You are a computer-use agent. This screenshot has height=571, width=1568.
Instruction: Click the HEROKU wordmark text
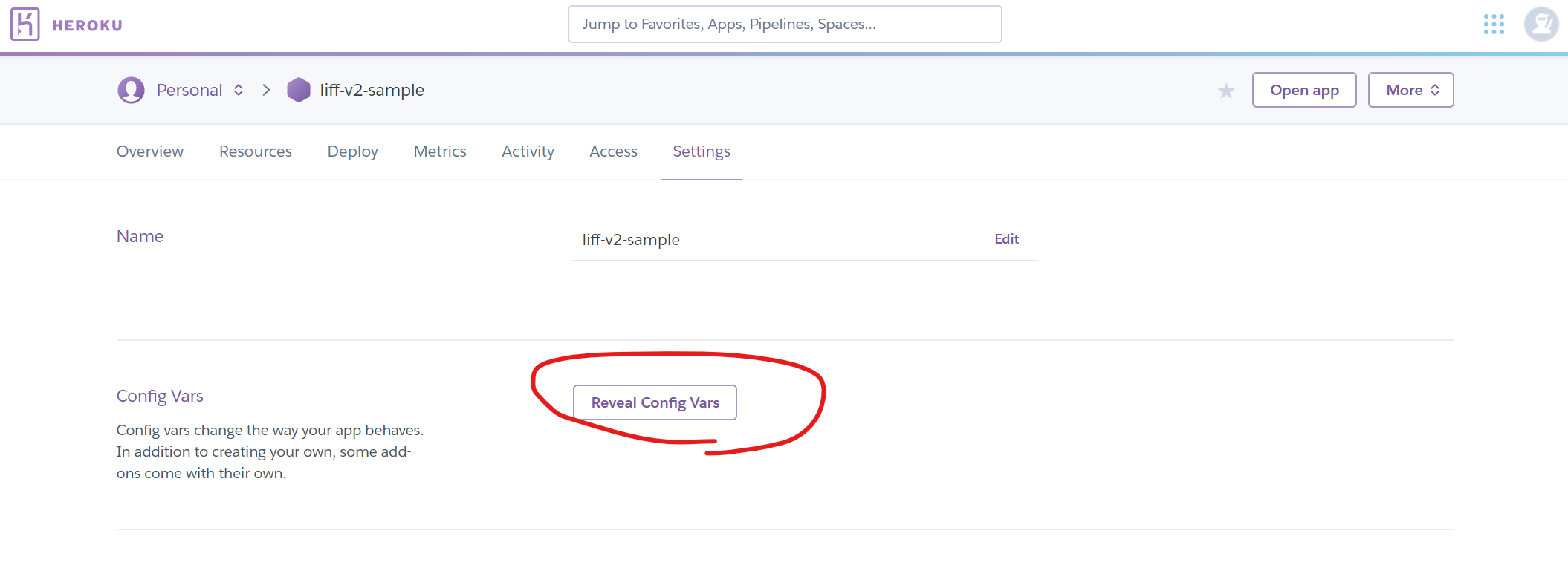coord(87,25)
